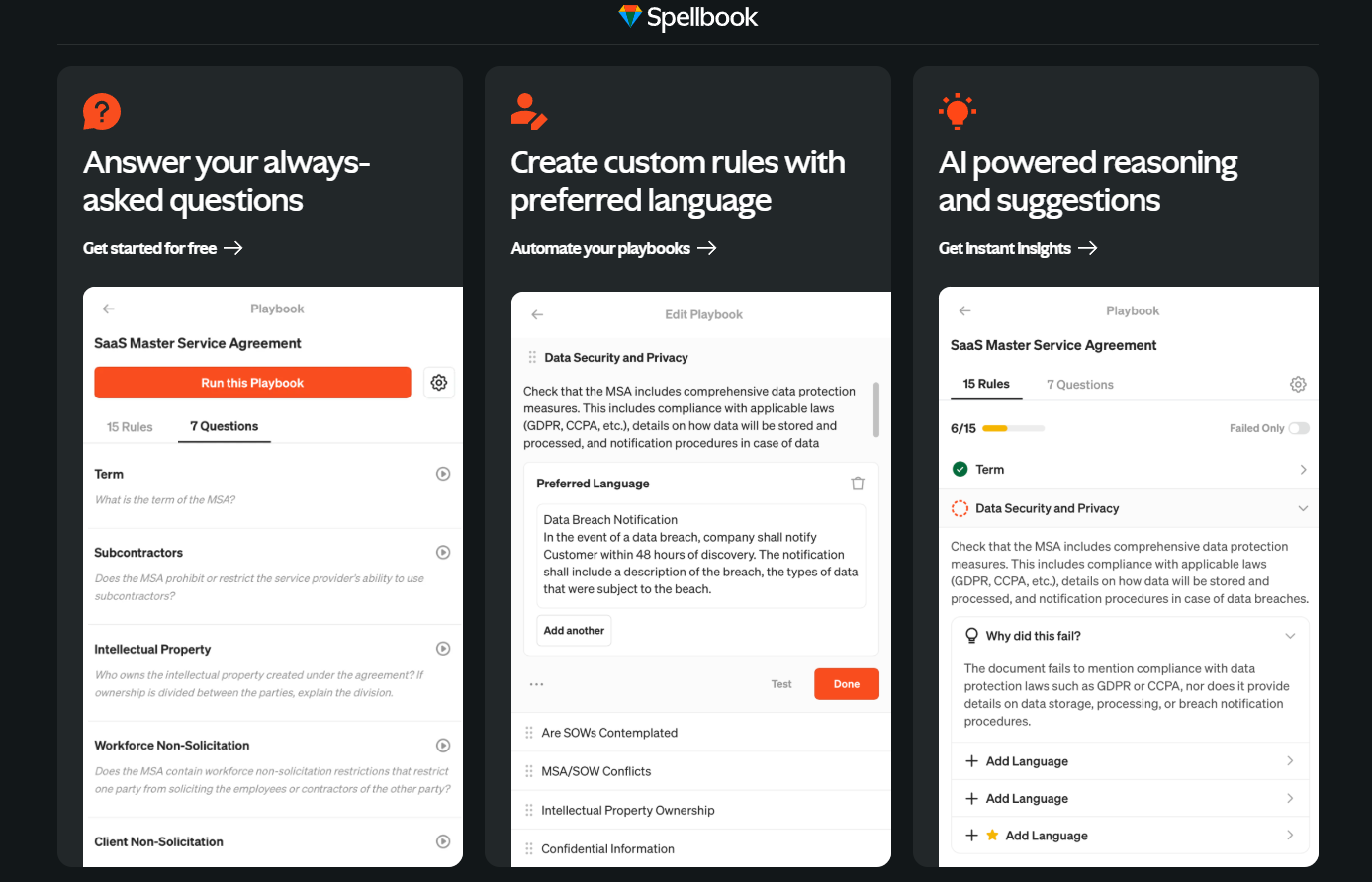Click the Done button
Viewport: 1372px width, 882px height.
(x=847, y=684)
